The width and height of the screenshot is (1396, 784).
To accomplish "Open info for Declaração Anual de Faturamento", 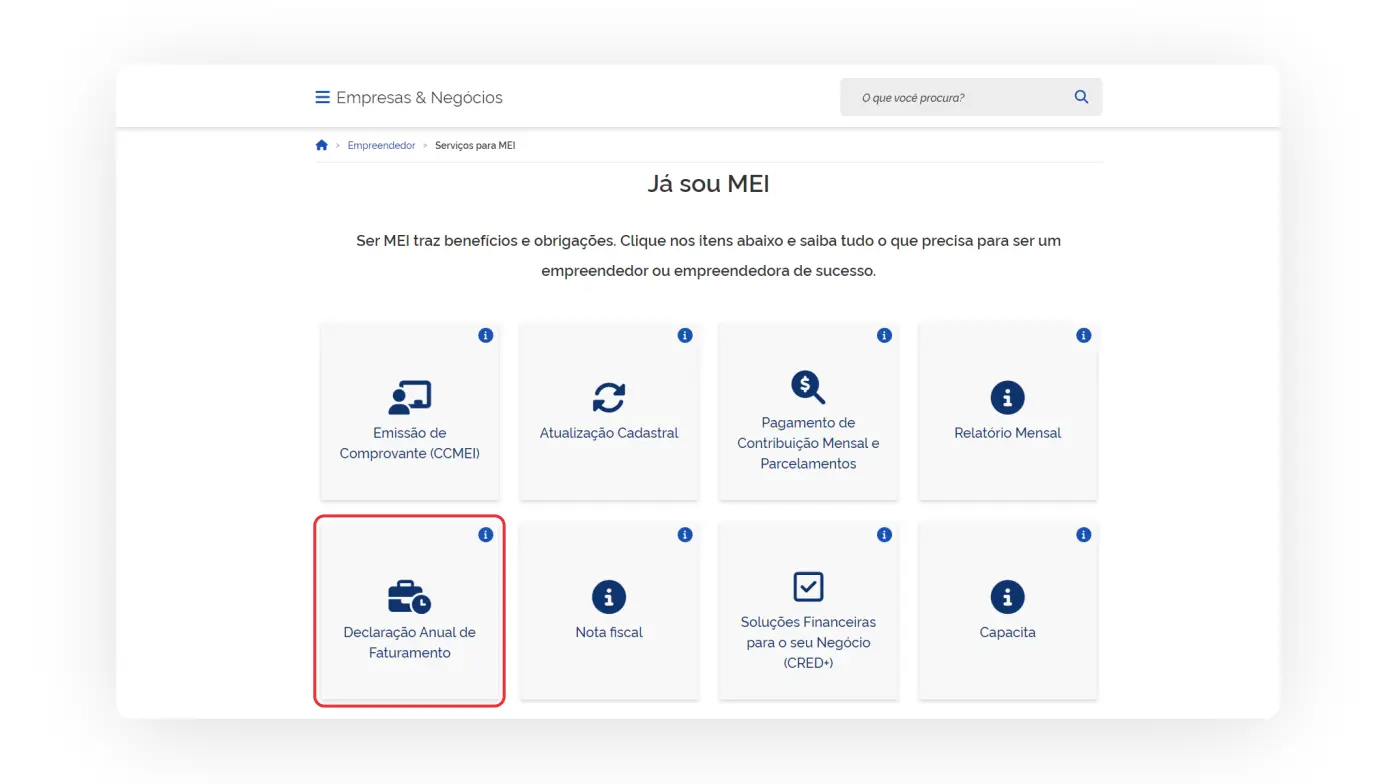I will 485,534.
